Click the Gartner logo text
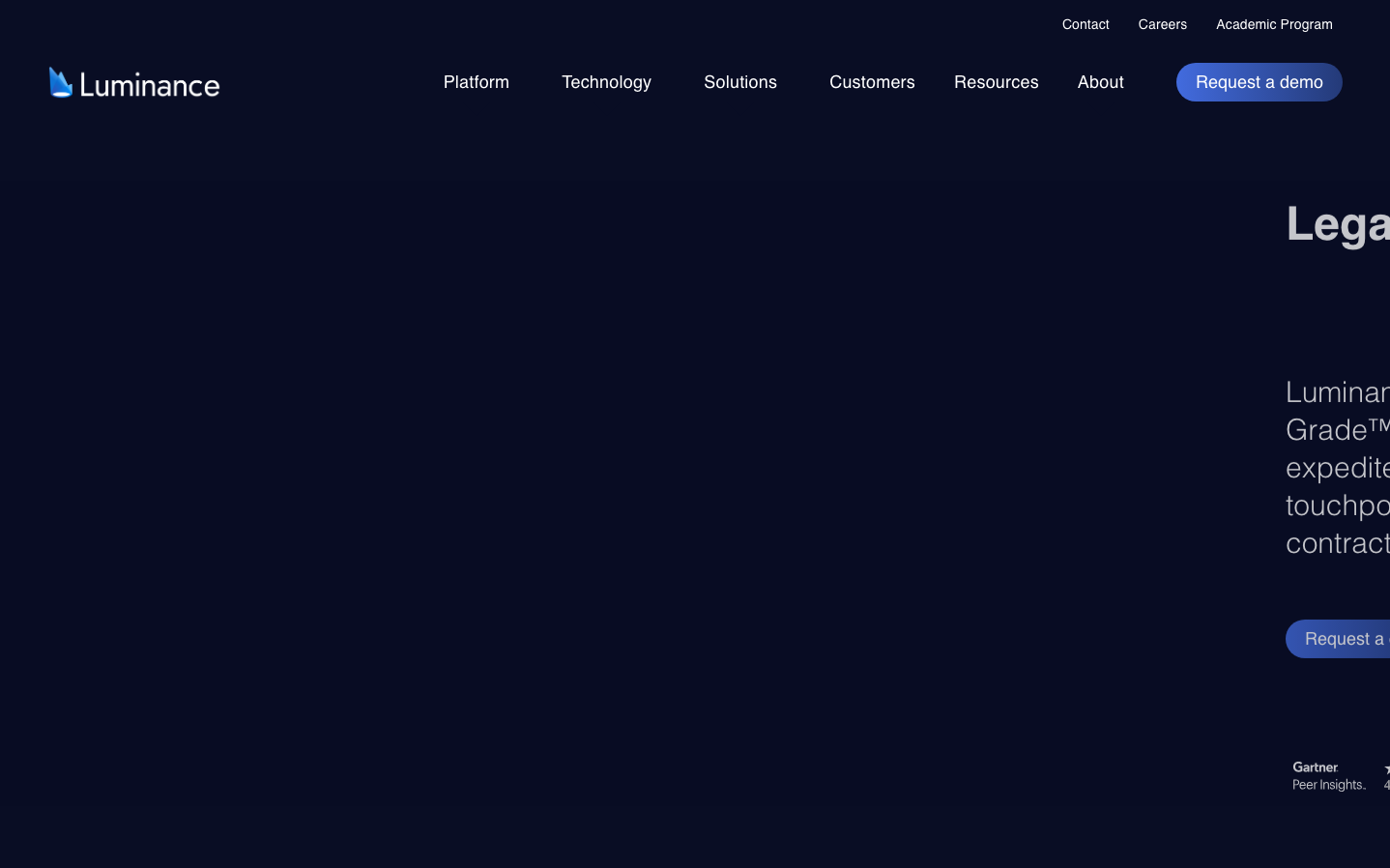 click(x=1315, y=767)
